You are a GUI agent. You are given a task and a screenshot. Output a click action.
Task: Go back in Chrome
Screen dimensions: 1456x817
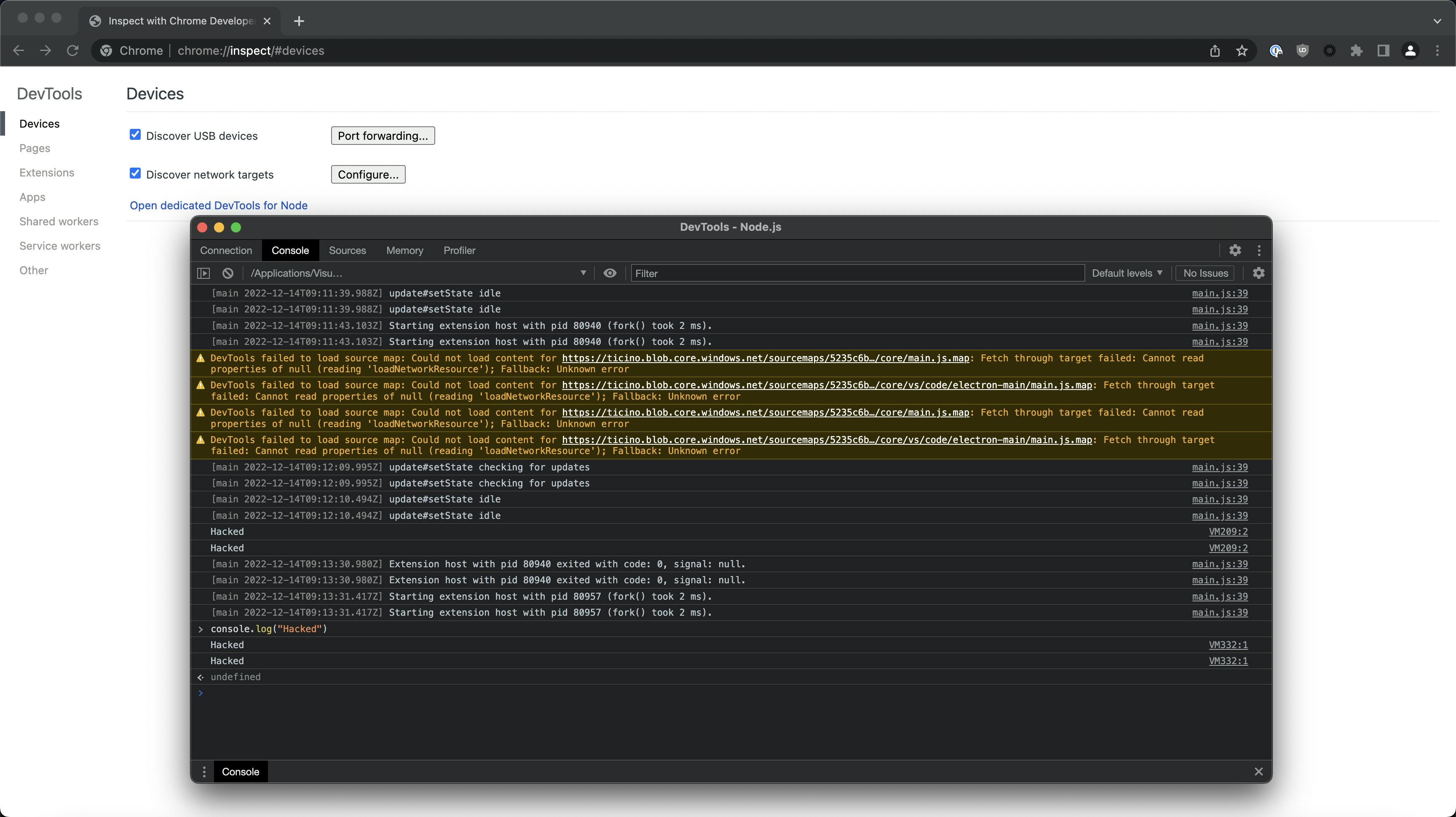tap(18, 51)
